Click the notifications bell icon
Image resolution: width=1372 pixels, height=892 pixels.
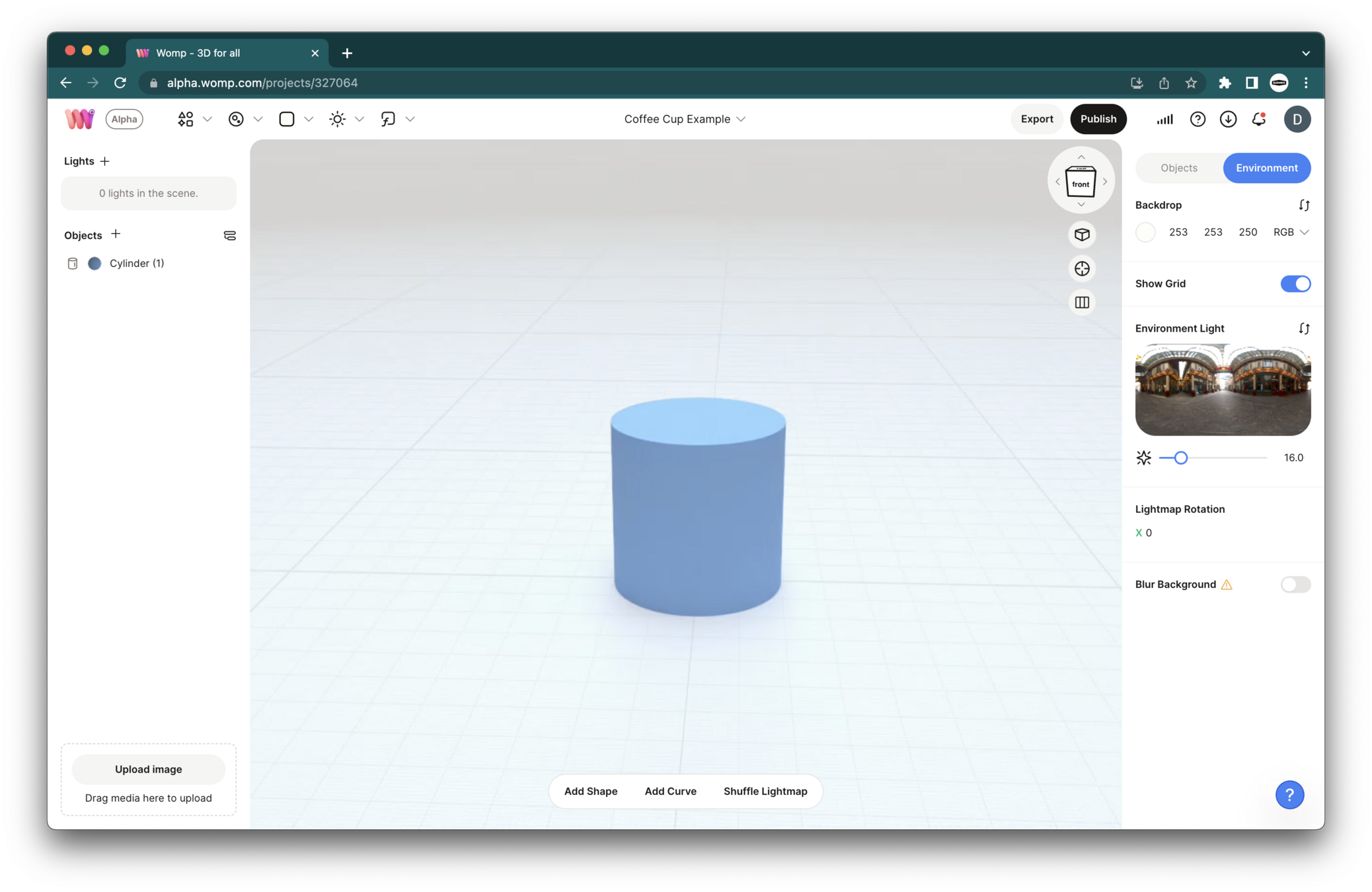click(1259, 119)
